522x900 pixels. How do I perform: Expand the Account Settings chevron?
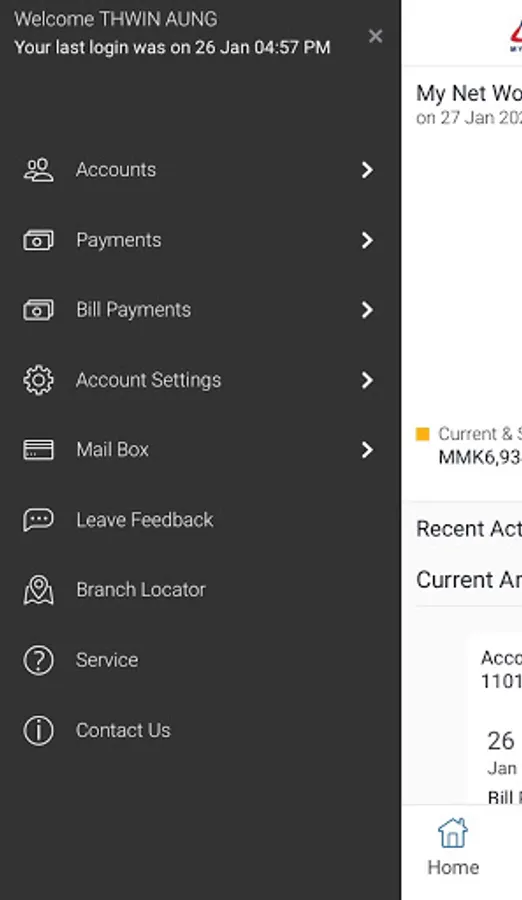click(x=368, y=380)
